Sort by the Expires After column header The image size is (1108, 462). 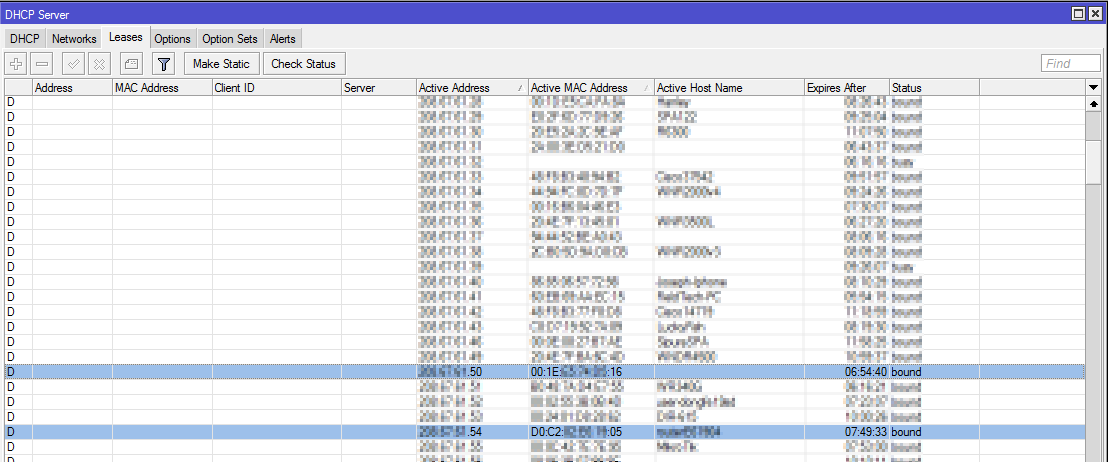[x=846, y=88]
